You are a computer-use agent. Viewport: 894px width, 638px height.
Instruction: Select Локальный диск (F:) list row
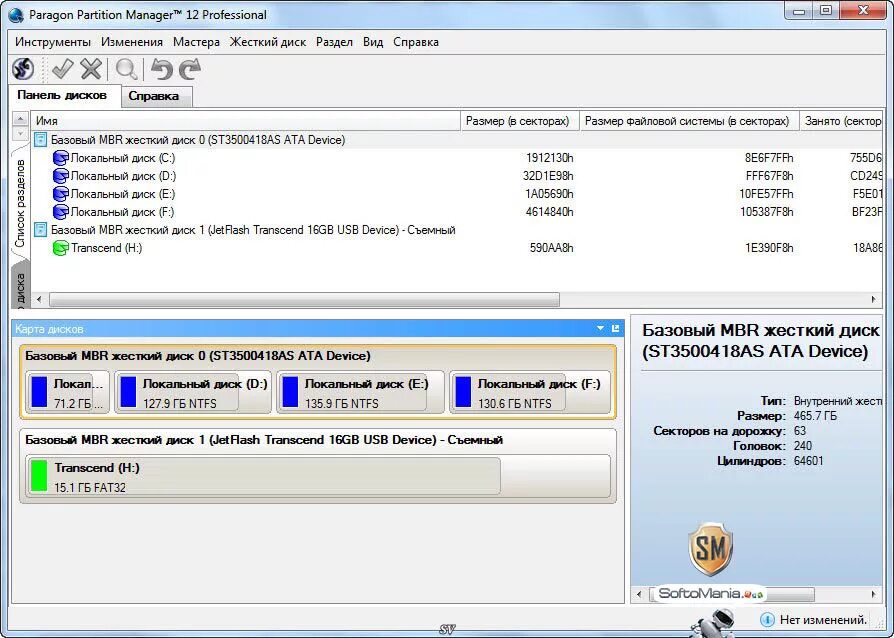(456, 212)
